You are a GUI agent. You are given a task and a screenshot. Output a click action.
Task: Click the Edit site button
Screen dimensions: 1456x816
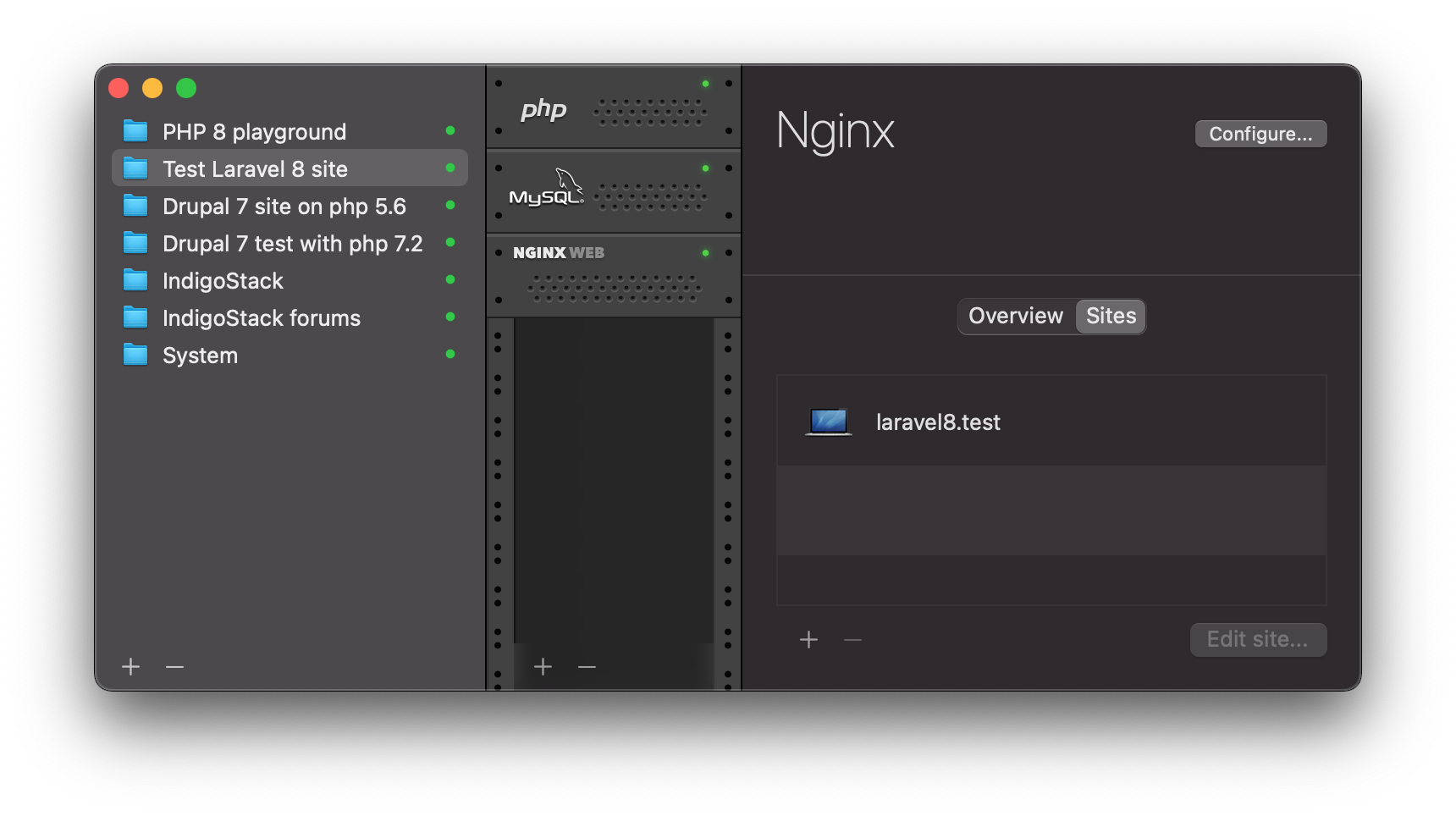tap(1258, 640)
